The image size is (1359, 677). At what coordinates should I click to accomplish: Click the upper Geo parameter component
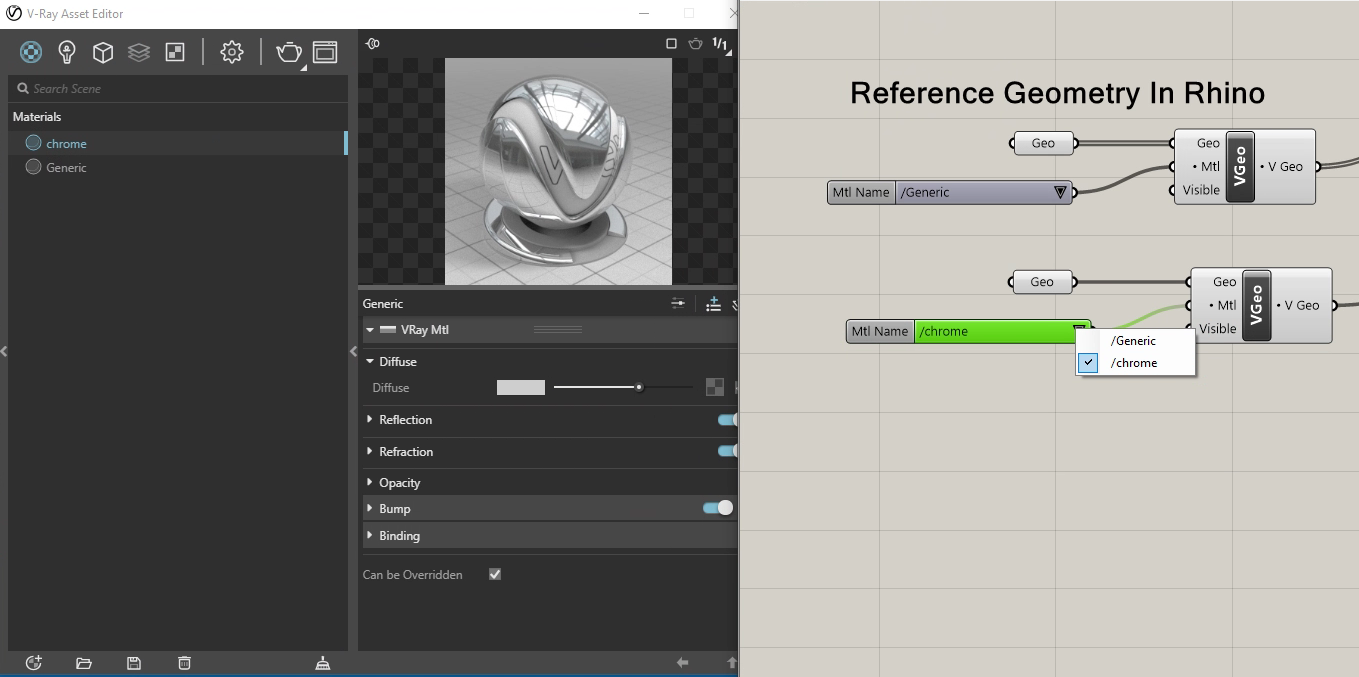click(1043, 143)
